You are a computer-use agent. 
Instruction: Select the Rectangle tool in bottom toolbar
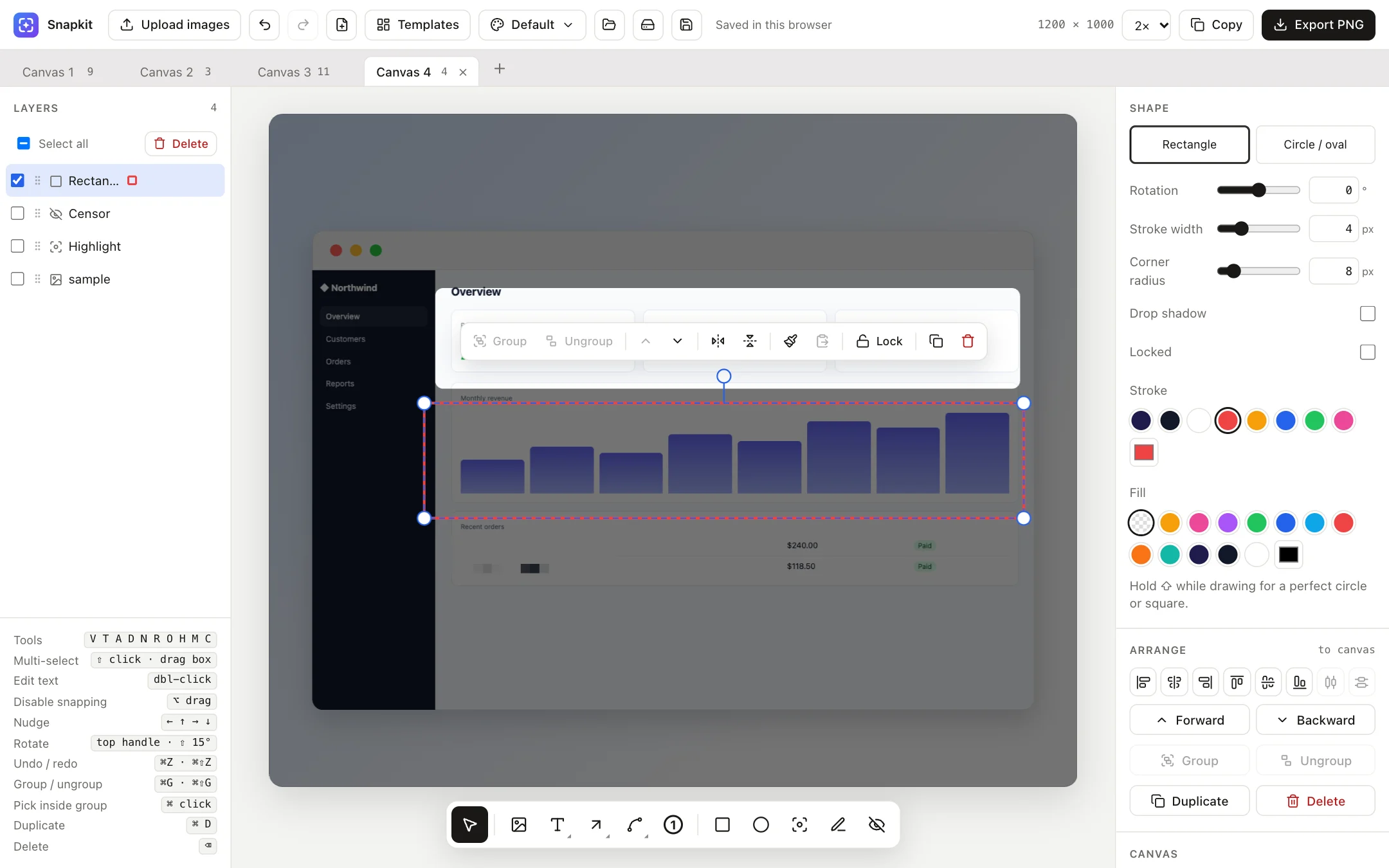tap(722, 824)
